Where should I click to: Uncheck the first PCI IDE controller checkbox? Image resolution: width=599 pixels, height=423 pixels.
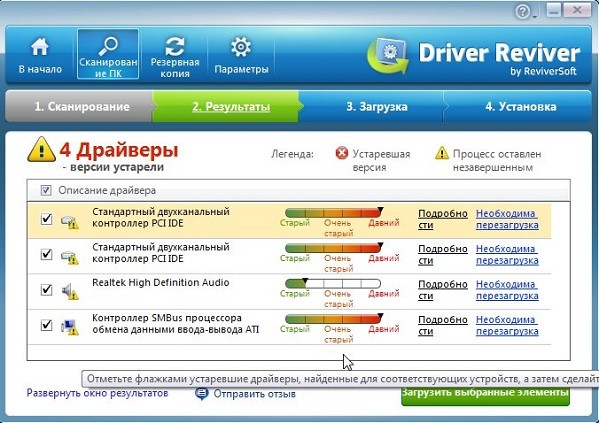47,219
